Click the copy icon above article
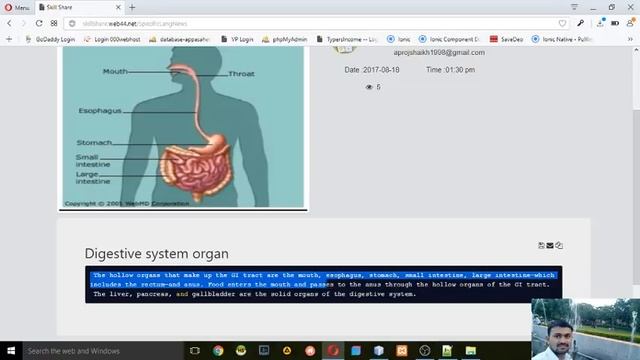This screenshot has width=640, height=360. click(x=559, y=245)
